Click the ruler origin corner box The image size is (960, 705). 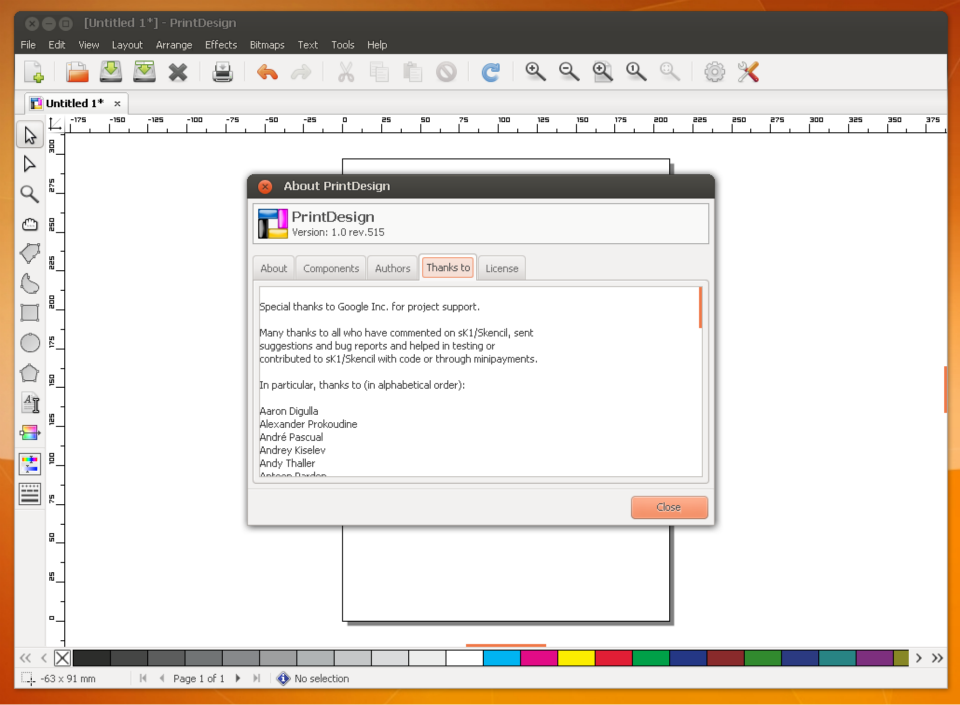[55, 124]
